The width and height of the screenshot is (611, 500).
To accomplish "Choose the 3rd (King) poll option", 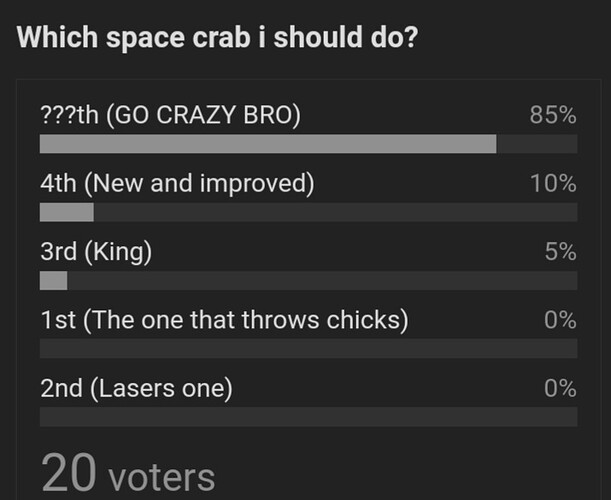I will [x=96, y=252].
